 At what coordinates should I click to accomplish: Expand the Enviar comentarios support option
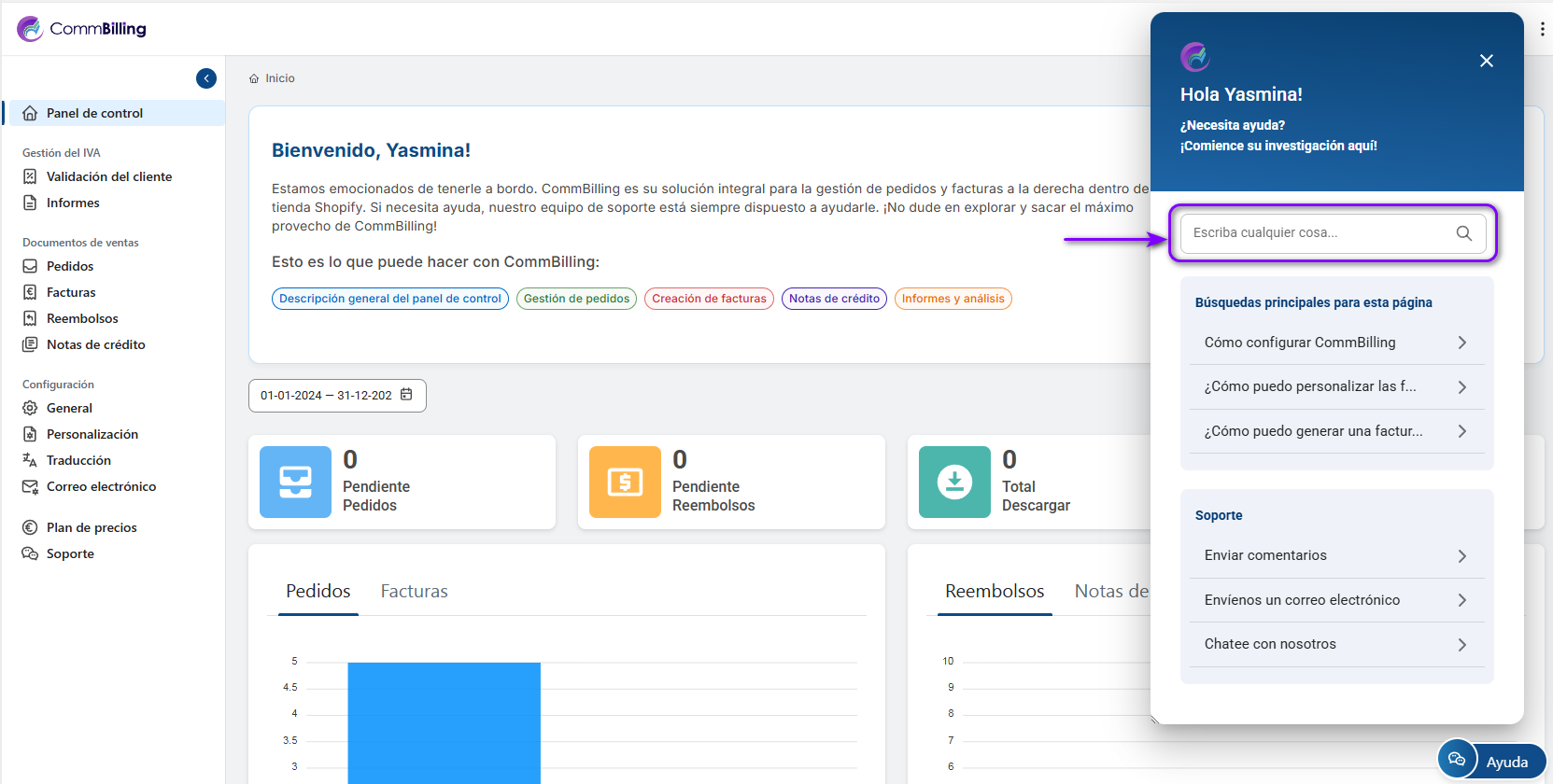pos(1335,555)
